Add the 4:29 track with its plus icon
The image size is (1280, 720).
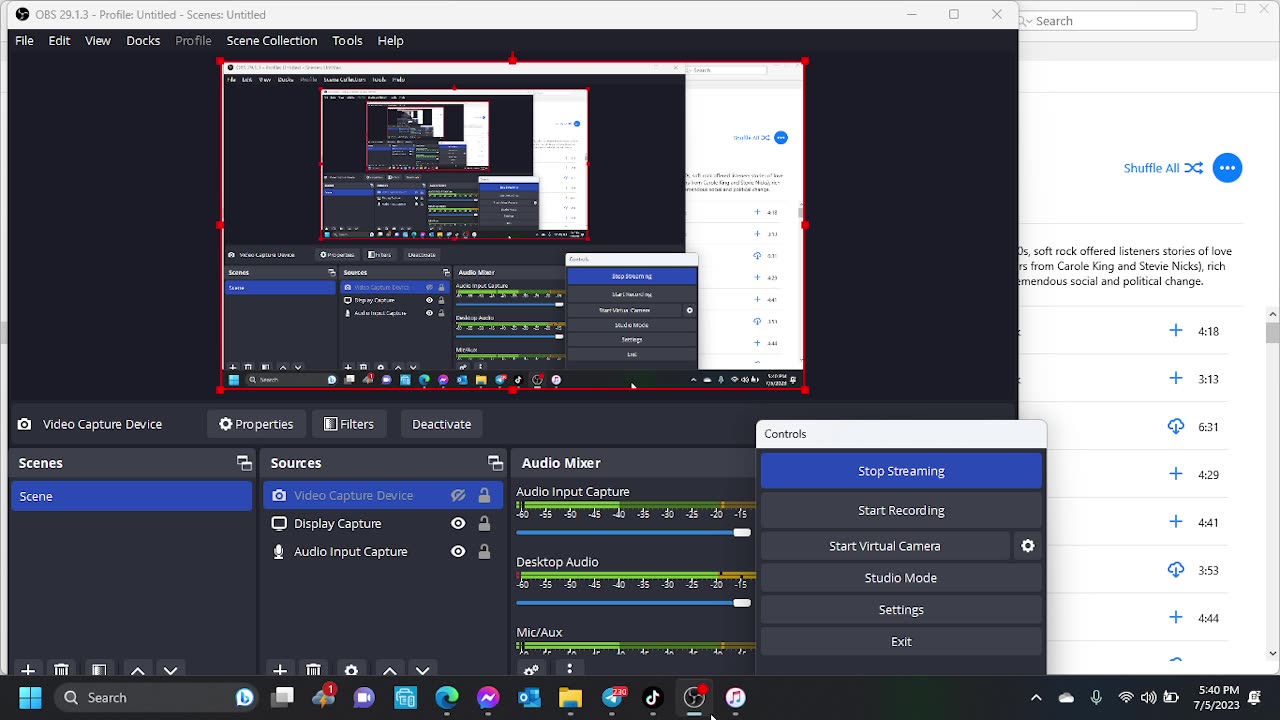1176,474
